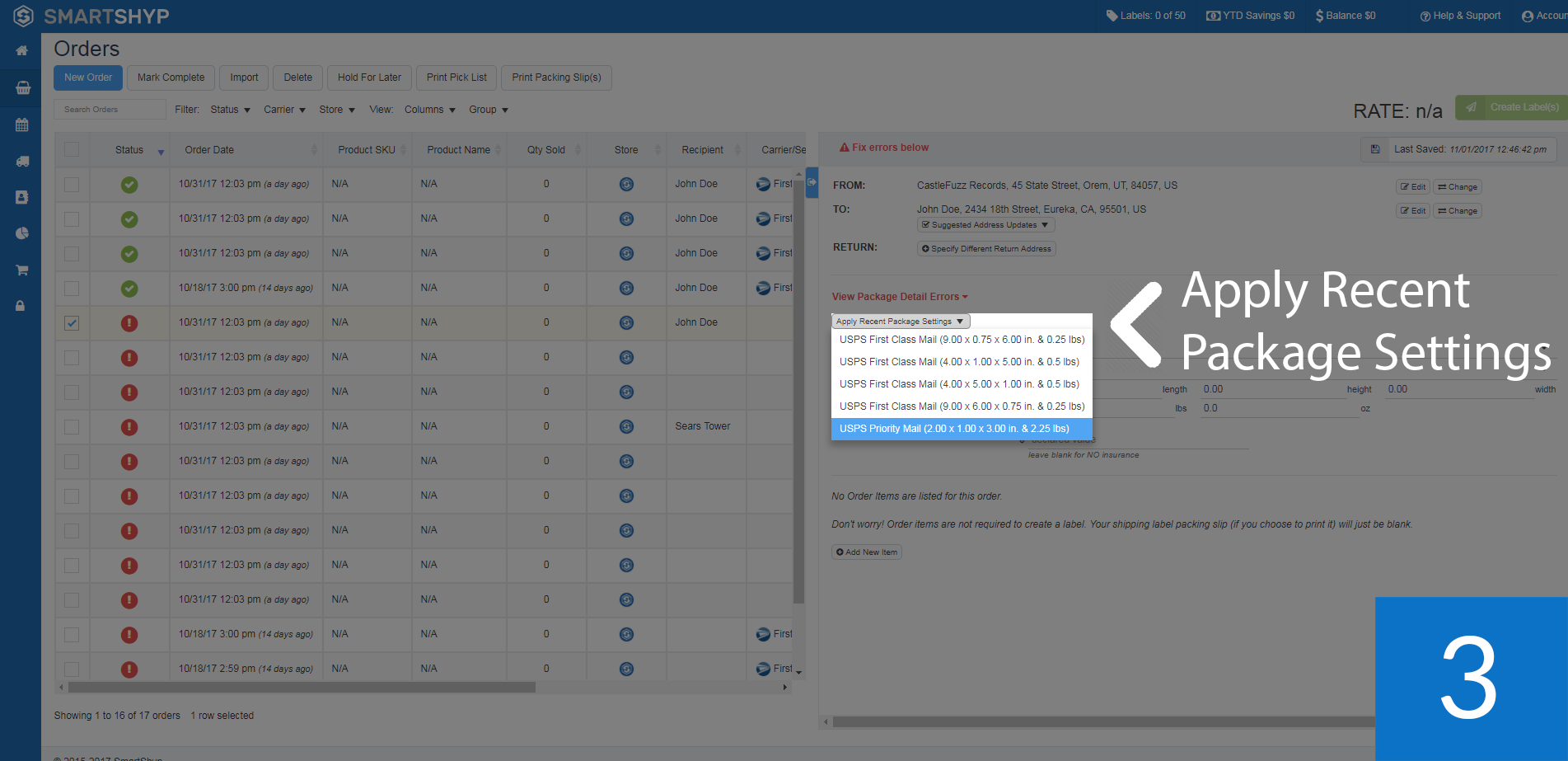Click Print Pick List button
The width and height of the screenshot is (1568, 761).
coord(456,78)
